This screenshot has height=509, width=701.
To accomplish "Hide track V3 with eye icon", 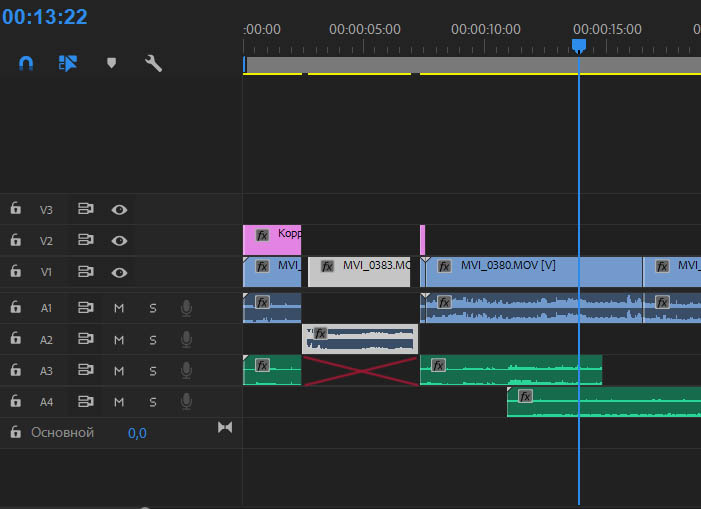I will click(119, 210).
